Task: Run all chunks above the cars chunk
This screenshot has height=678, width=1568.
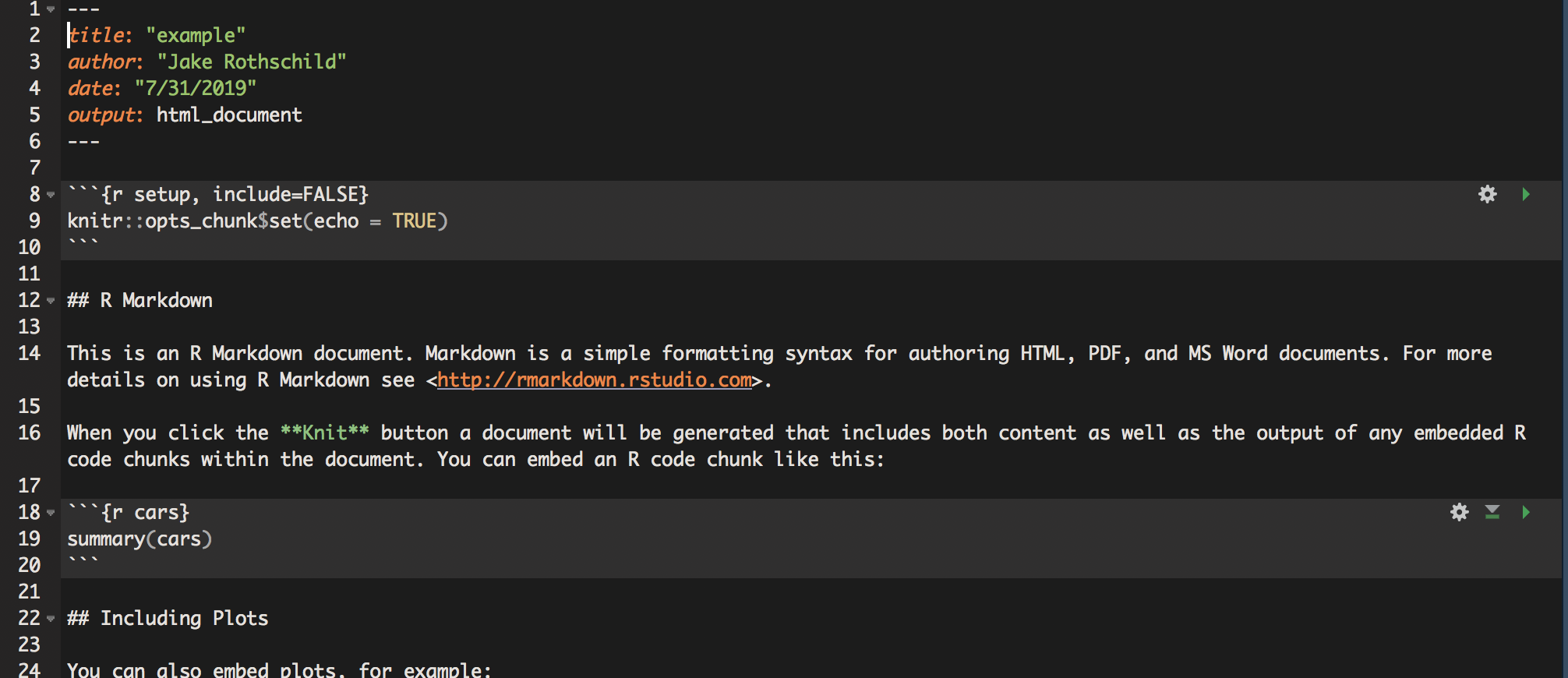Action: pos(1492,512)
